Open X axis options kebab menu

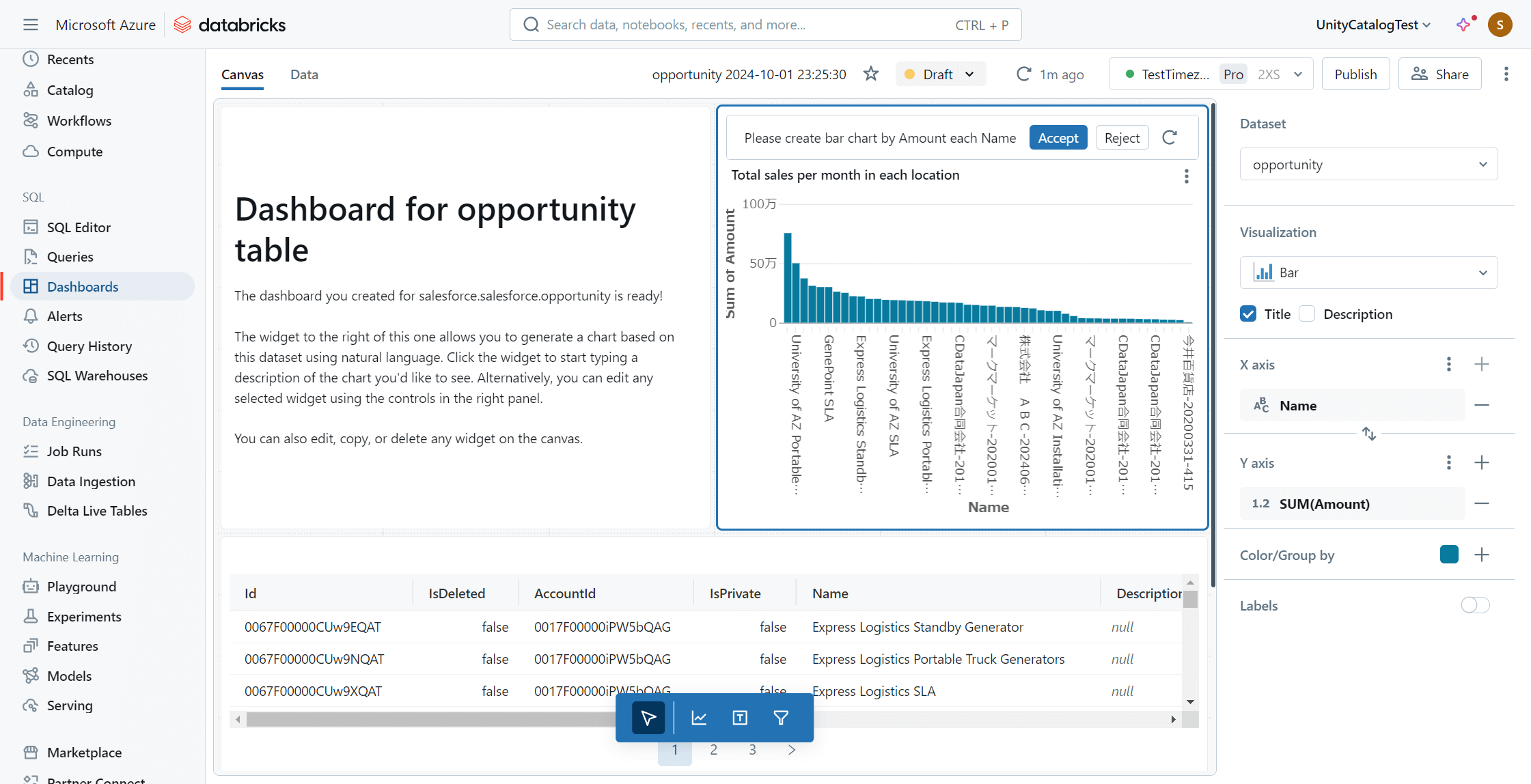1449,364
